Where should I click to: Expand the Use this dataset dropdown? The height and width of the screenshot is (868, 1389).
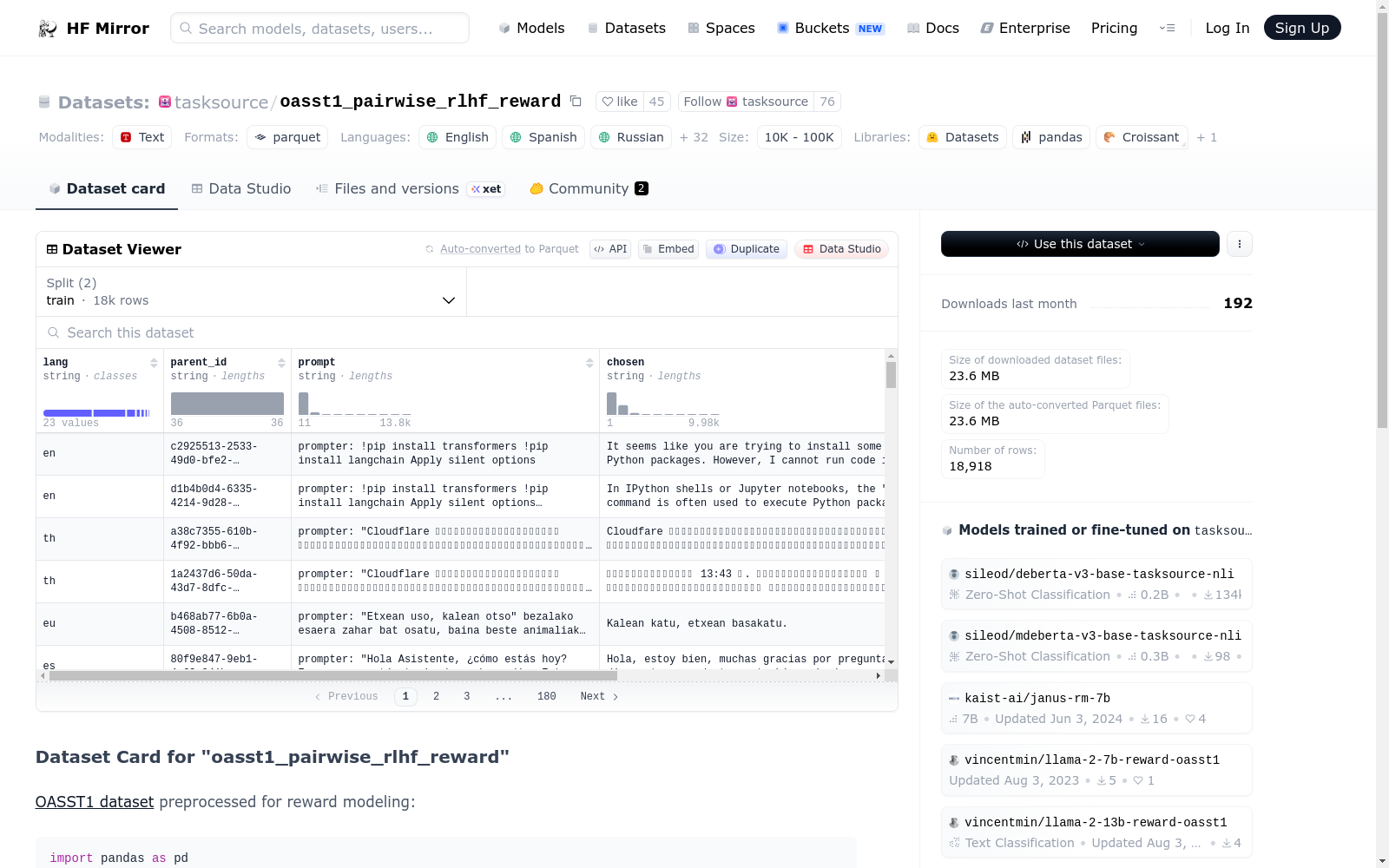click(x=1080, y=244)
